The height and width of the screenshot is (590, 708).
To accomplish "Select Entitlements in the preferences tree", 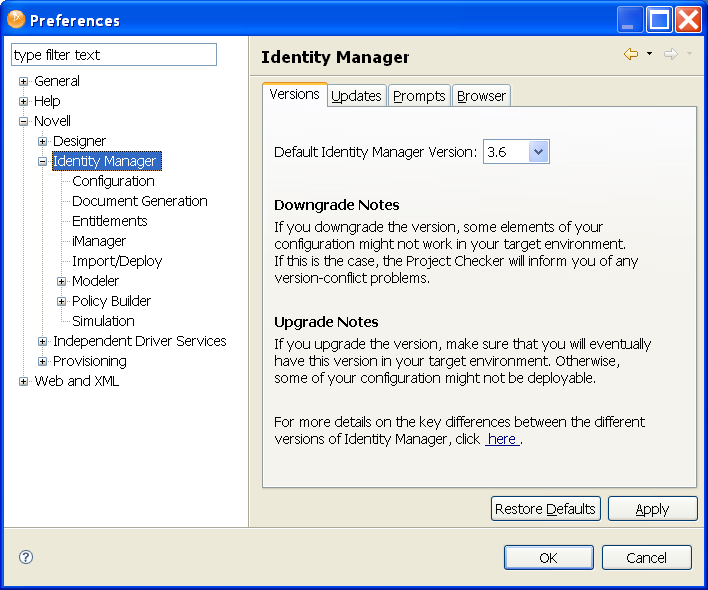I will coord(110,221).
